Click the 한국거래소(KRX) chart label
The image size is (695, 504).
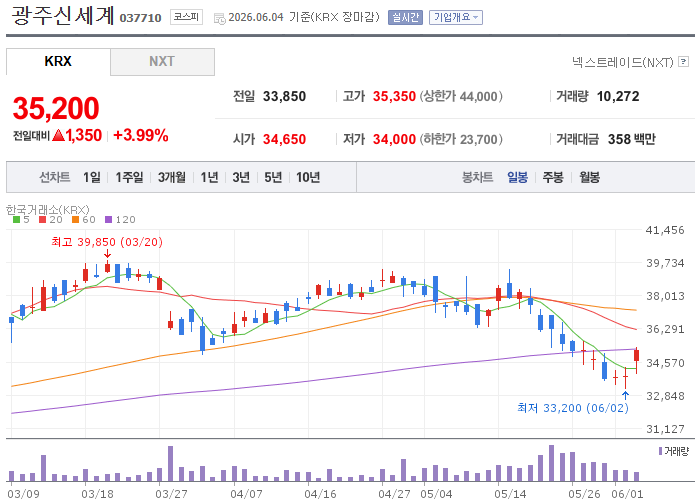[x=47, y=209]
